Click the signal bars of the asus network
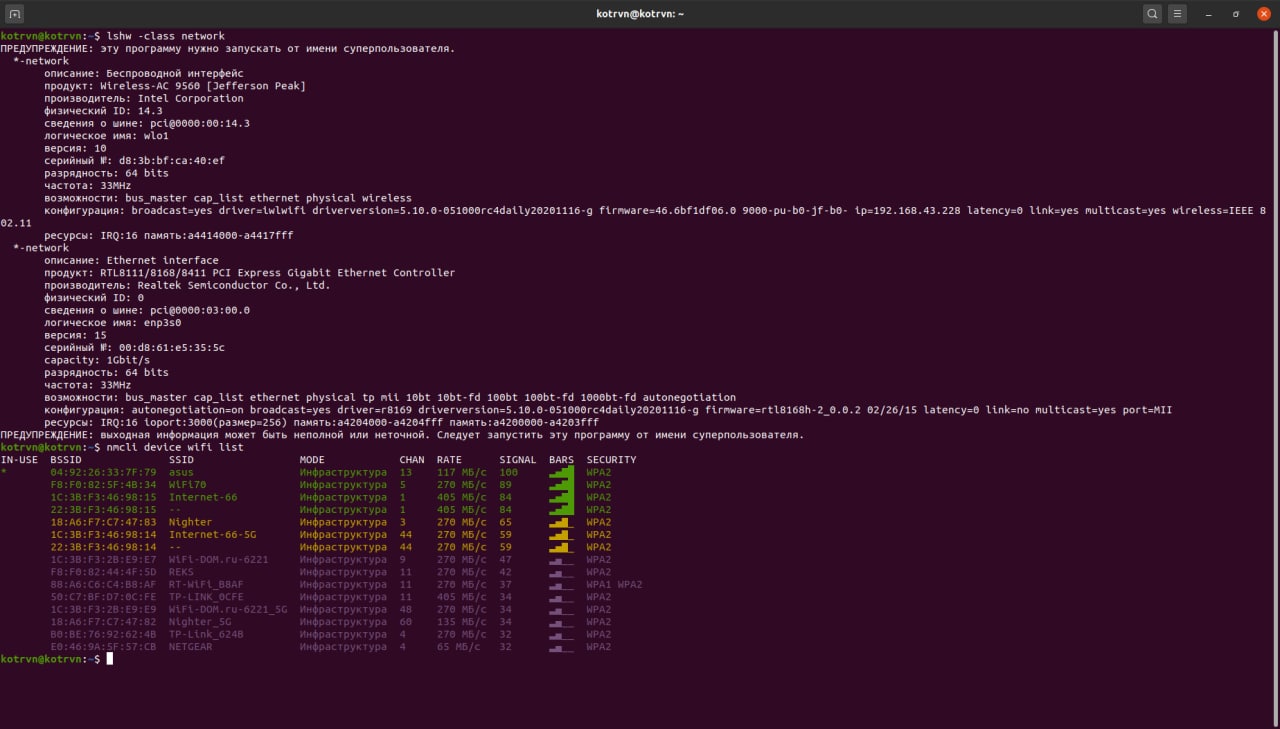The height and width of the screenshot is (729, 1280). click(562, 472)
